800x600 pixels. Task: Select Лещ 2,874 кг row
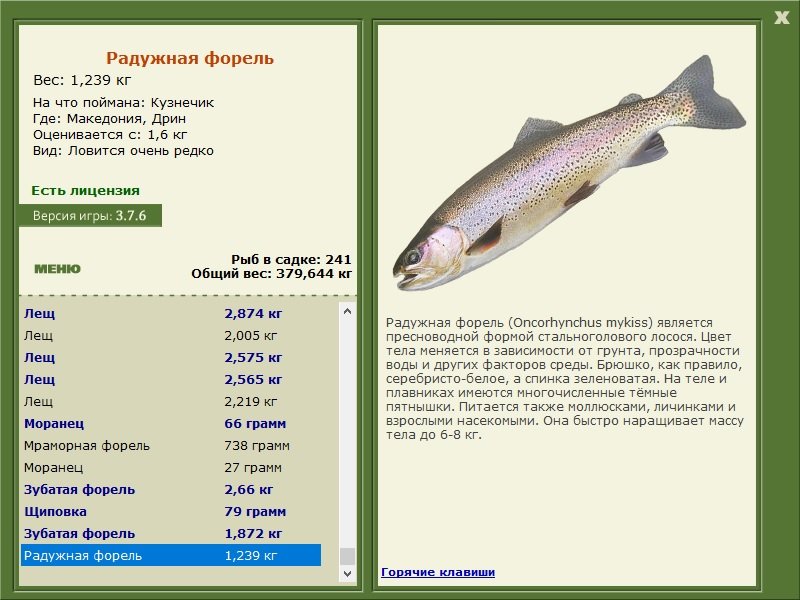(171, 314)
